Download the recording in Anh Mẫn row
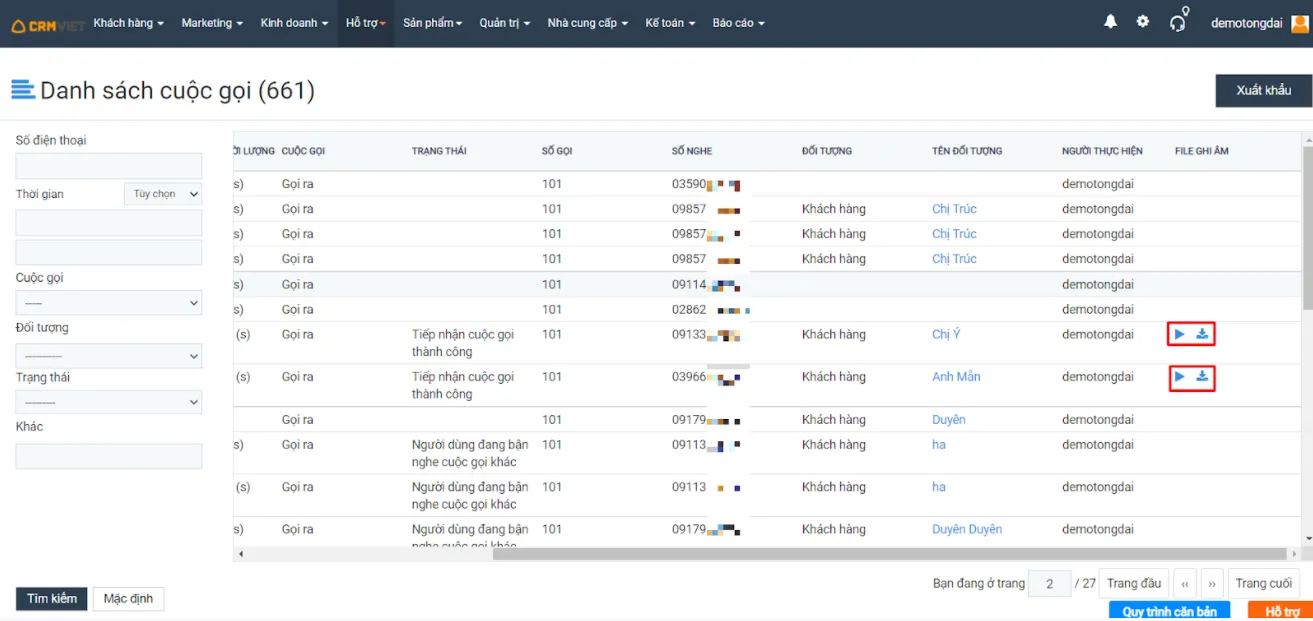 click(1203, 377)
